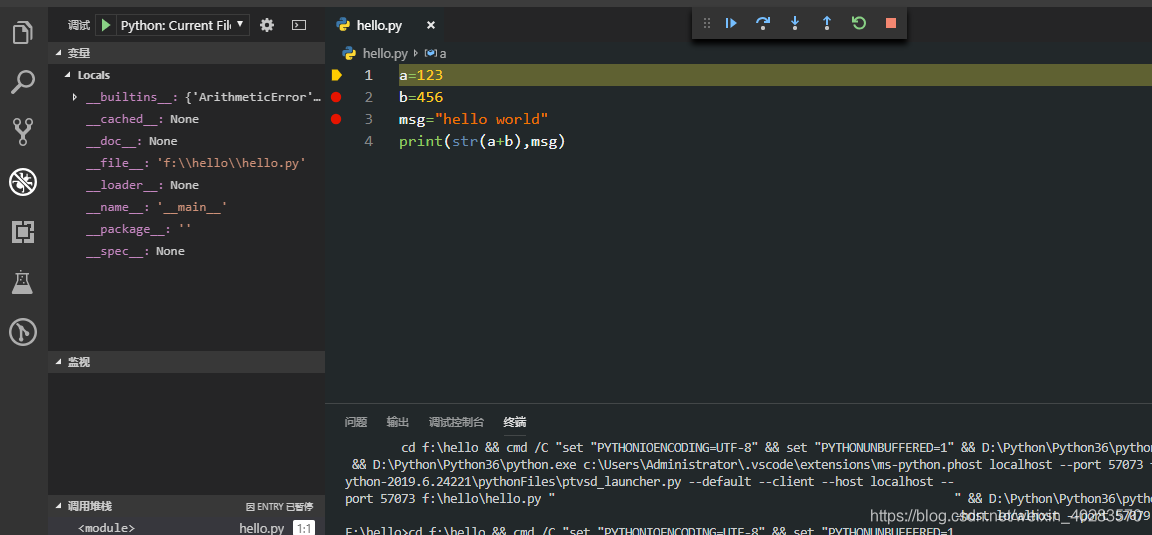The image size is (1152, 535).
Task: Click the ENTRY 已暂停 status label
Action: (x=280, y=506)
